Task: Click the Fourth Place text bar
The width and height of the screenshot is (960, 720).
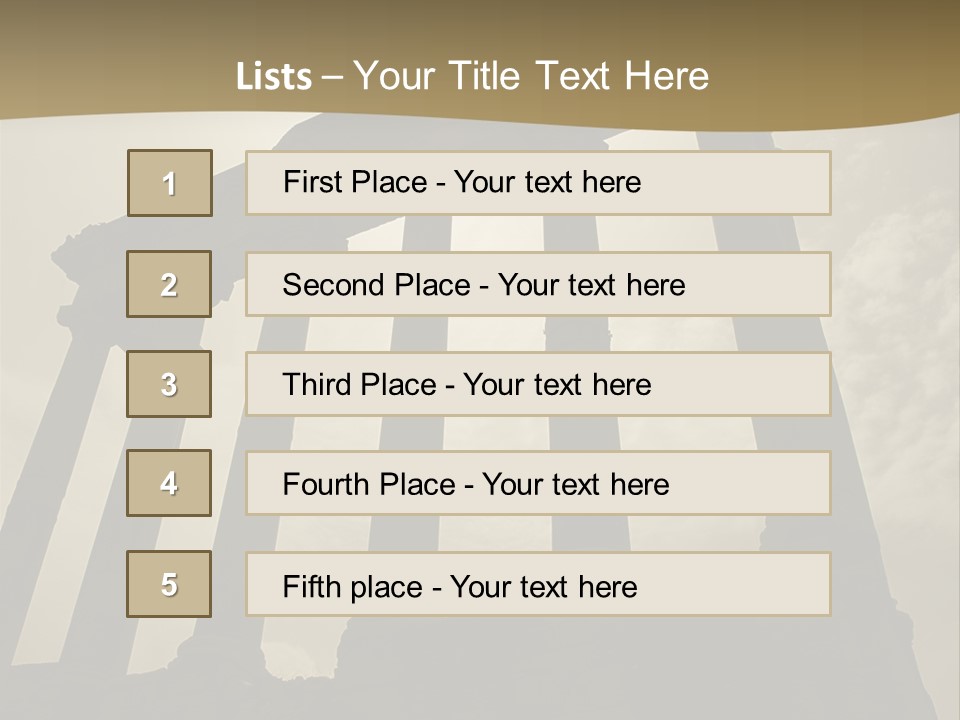Action: [538, 483]
